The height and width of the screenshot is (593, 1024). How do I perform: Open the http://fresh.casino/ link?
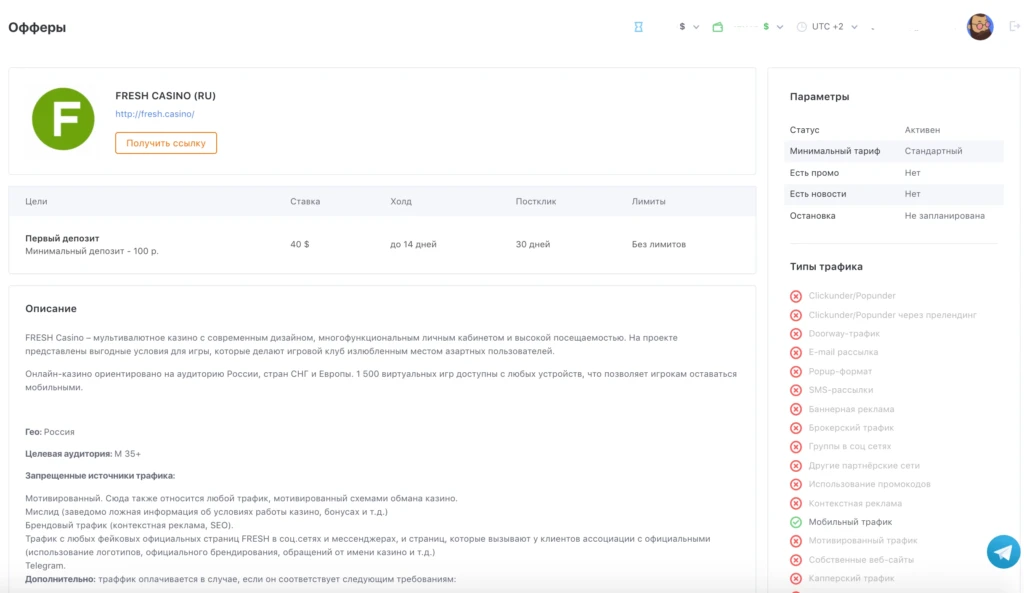click(x=155, y=114)
